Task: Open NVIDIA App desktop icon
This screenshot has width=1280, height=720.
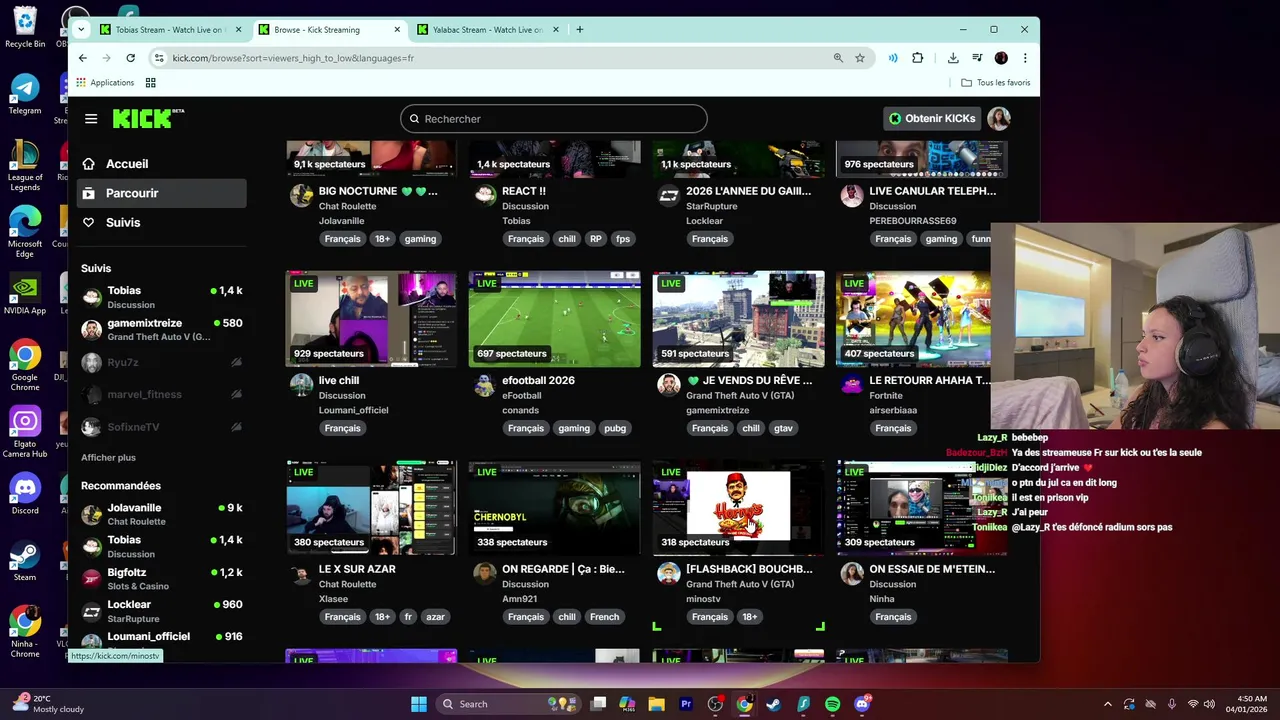Action: pyautogui.click(x=25, y=295)
